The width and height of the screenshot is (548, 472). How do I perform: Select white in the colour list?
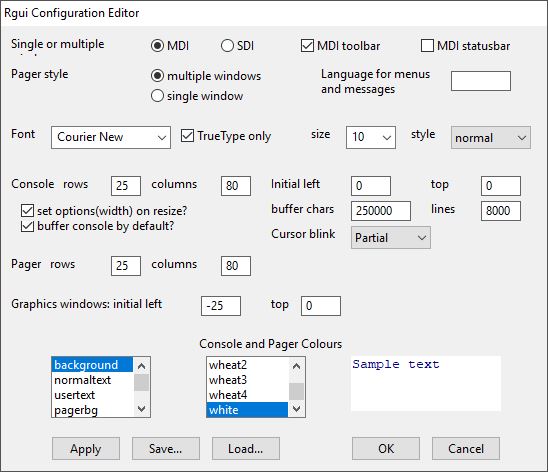[x=247, y=410]
